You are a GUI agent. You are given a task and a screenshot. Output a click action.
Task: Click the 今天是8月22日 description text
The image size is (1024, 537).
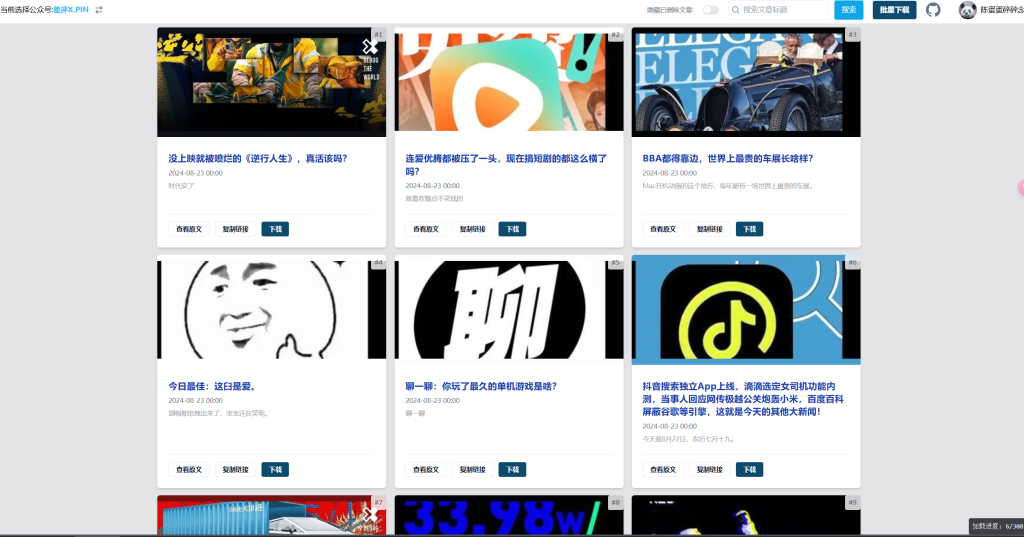pos(688,439)
